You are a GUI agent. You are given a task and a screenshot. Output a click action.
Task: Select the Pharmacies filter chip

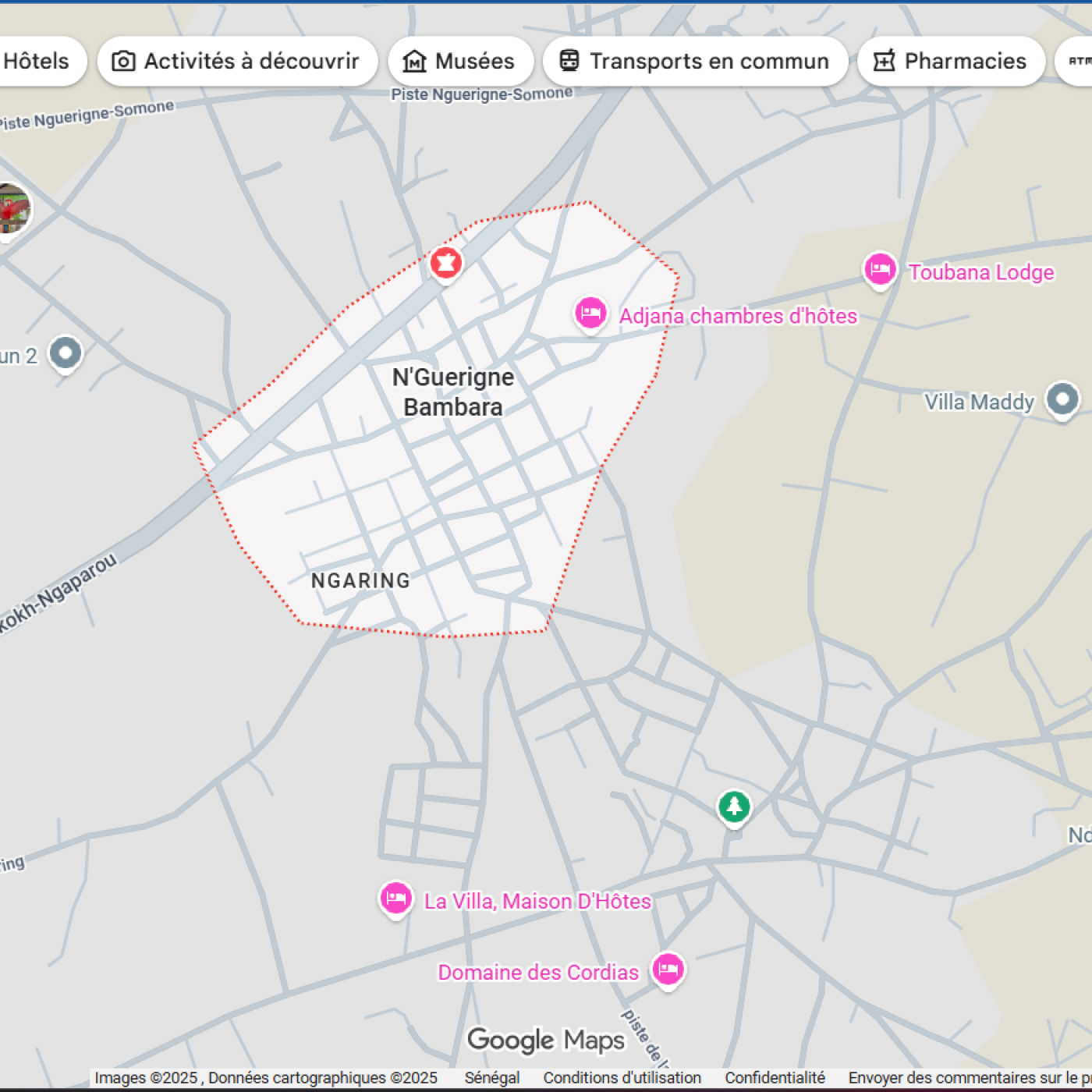pos(951,61)
